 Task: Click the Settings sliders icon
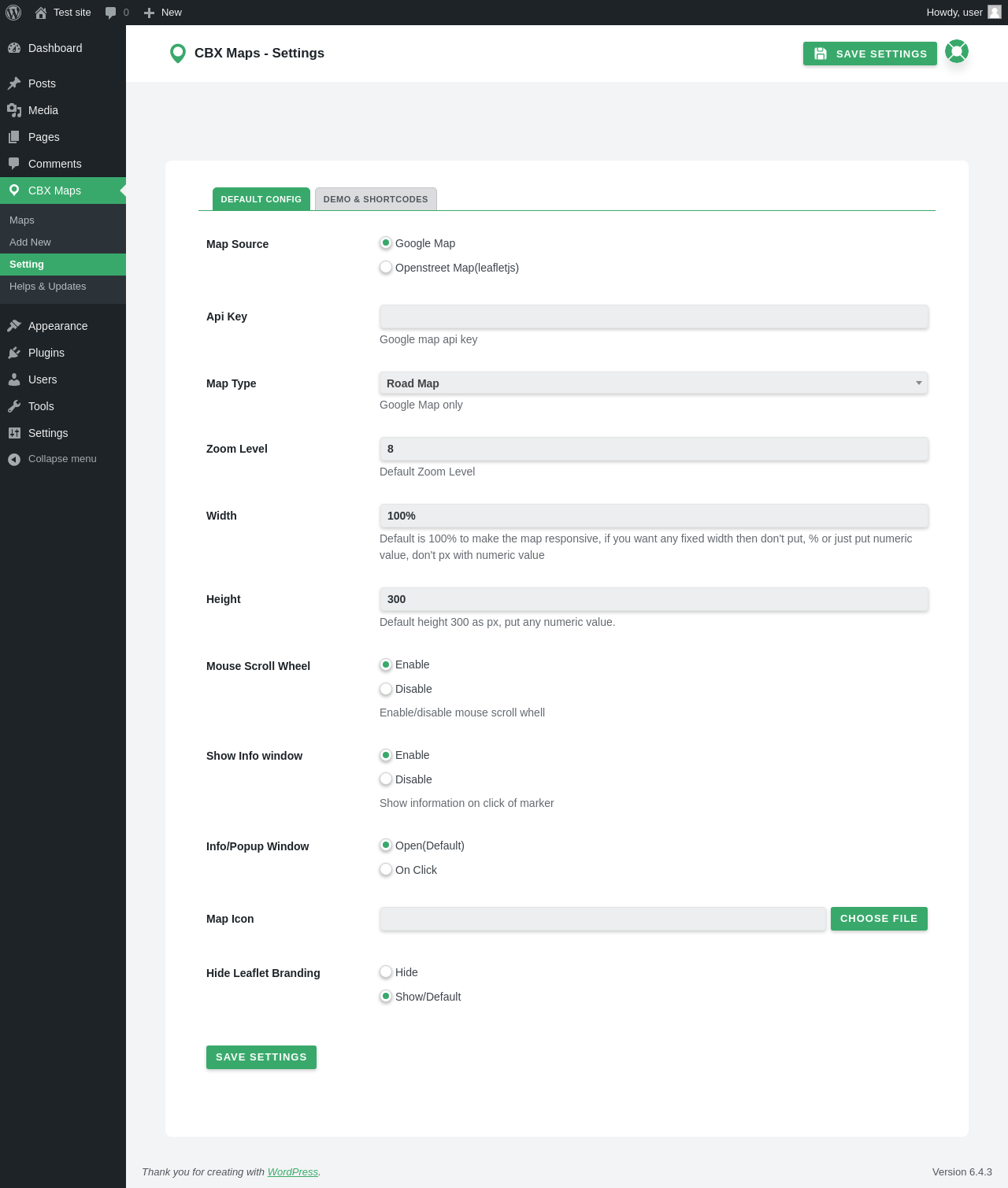[x=14, y=433]
